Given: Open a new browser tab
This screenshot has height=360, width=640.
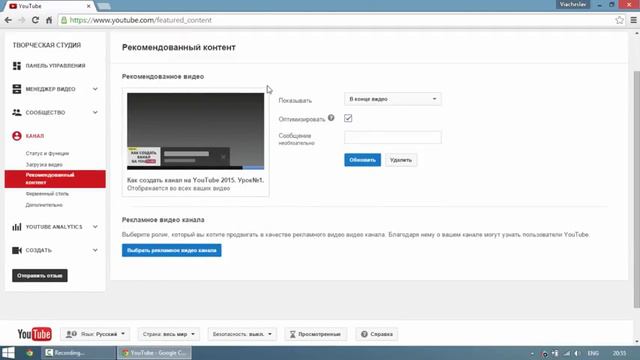Looking at the screenshot, I should tap(104, 6).
